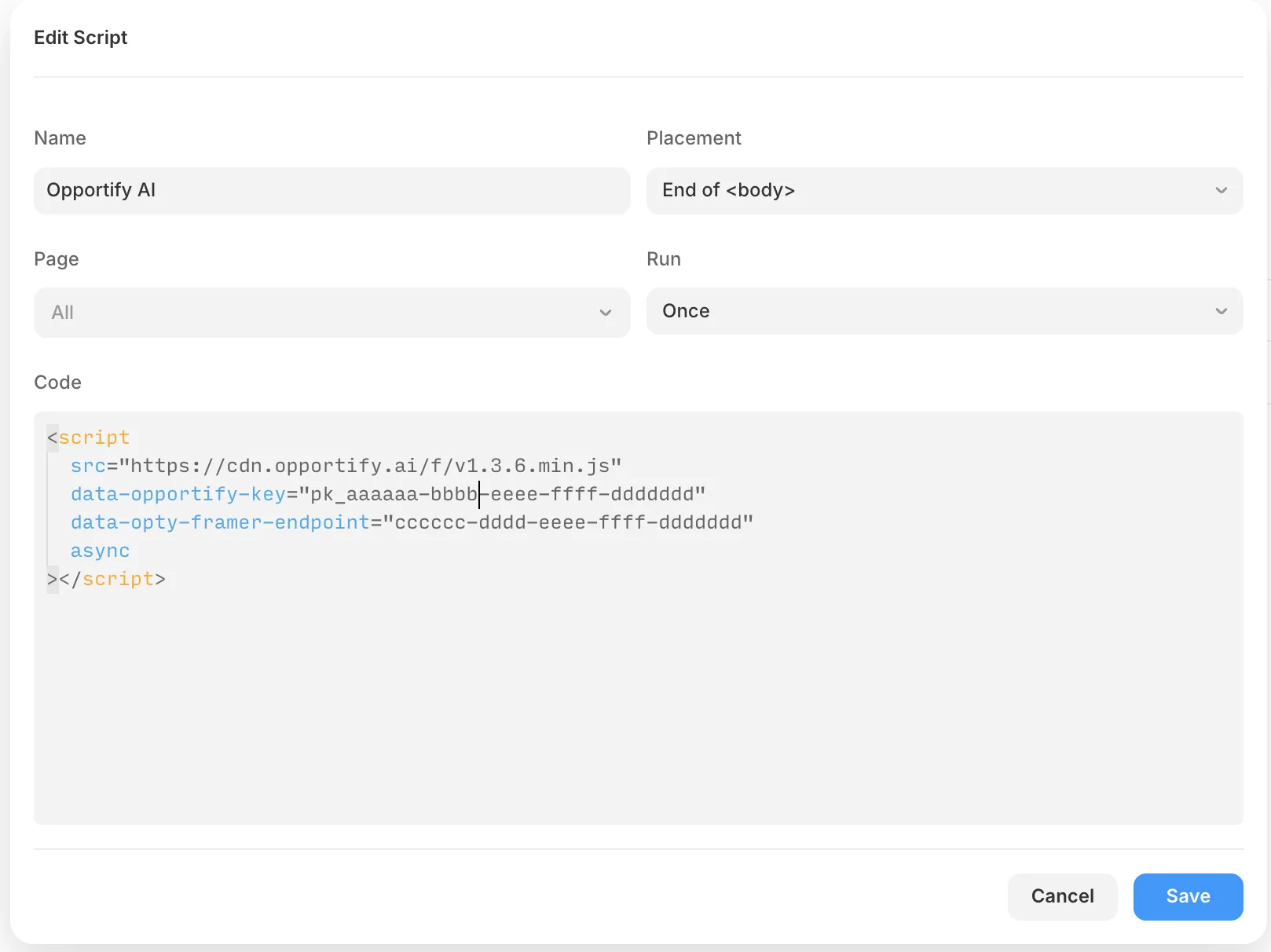Open the Run dropdown set to Once
Image resolution: width=1271 pixels, height=952 pixels.
[x=944, y=311]
